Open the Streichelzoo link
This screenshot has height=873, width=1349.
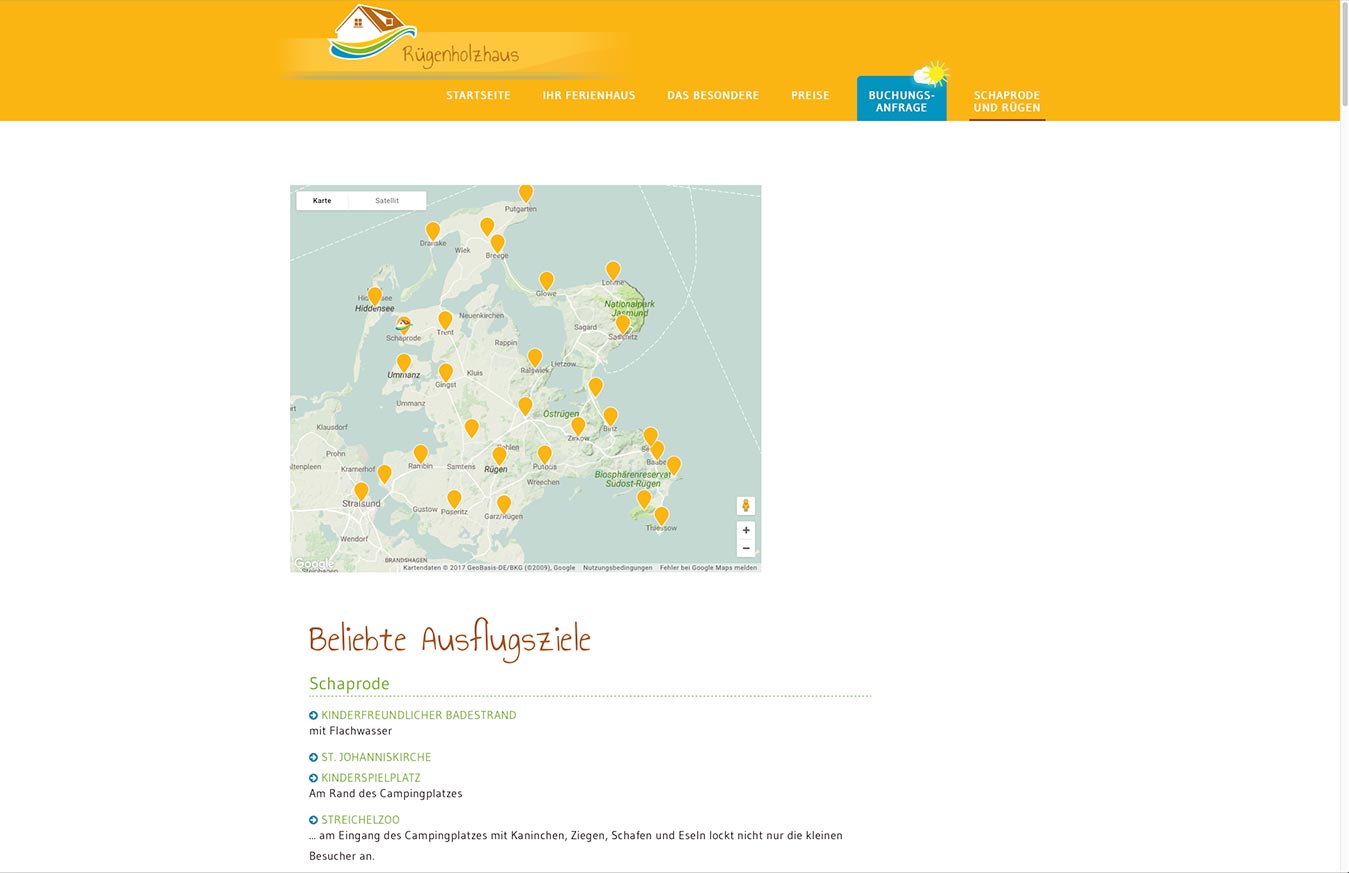click(360, 820)
